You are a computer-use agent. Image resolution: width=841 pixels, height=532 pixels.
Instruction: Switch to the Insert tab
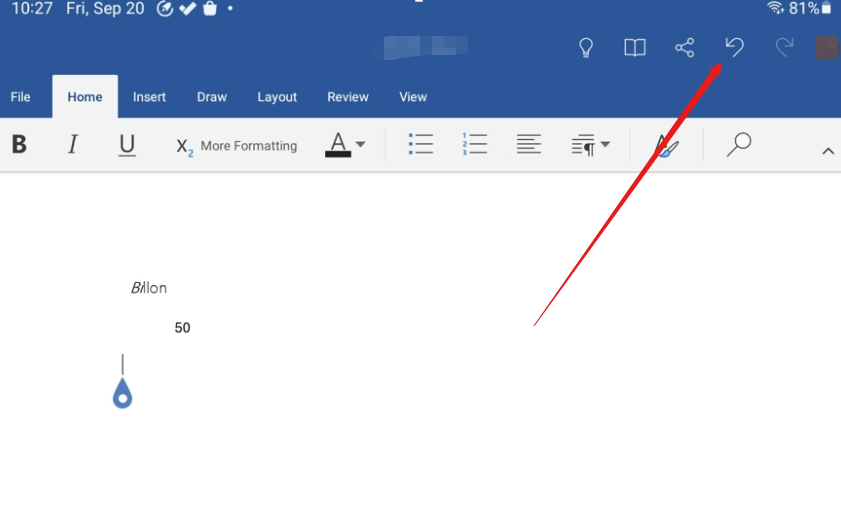pos(149,97)
